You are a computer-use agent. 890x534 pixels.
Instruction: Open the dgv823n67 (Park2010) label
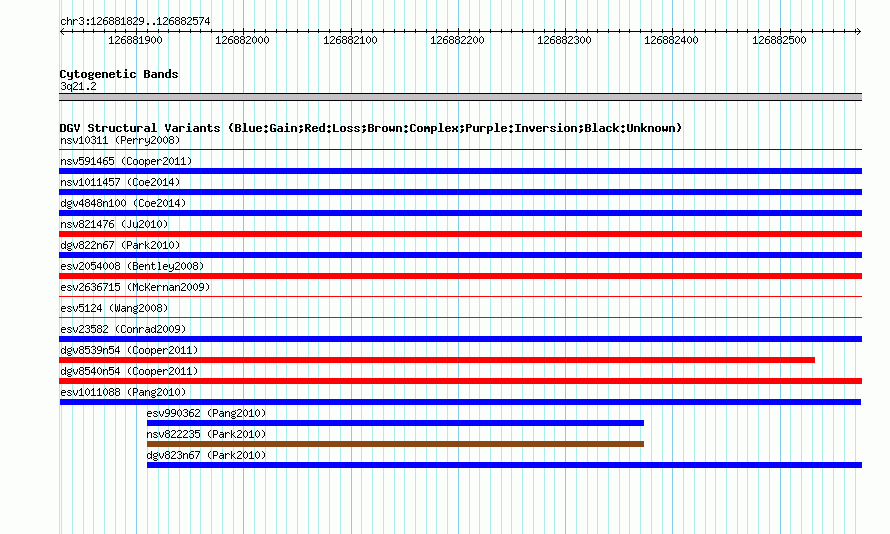click(206, 455)
